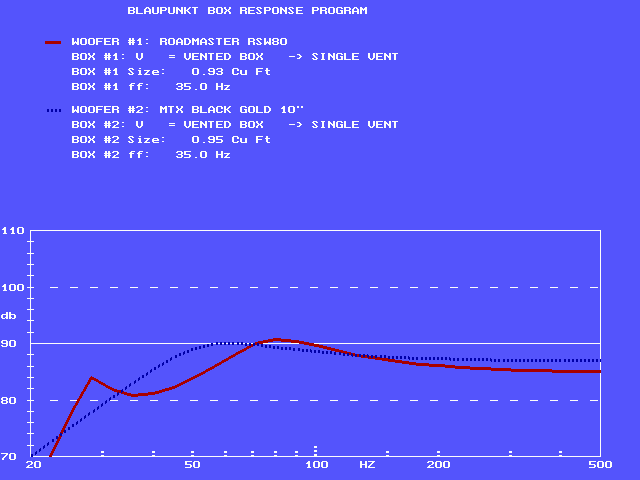Click the red curve's small low-frequency peak at 84 dB

pyautogui.click(x=91, y=378)
